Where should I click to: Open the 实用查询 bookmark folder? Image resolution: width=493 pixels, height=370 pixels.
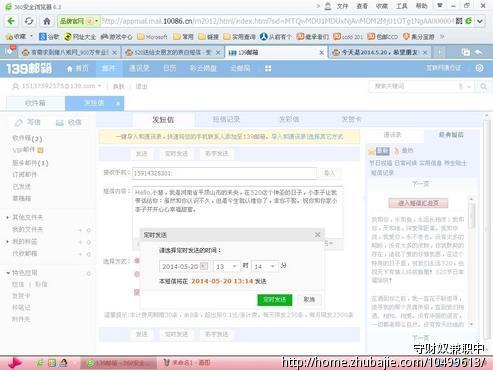[240, 37]
